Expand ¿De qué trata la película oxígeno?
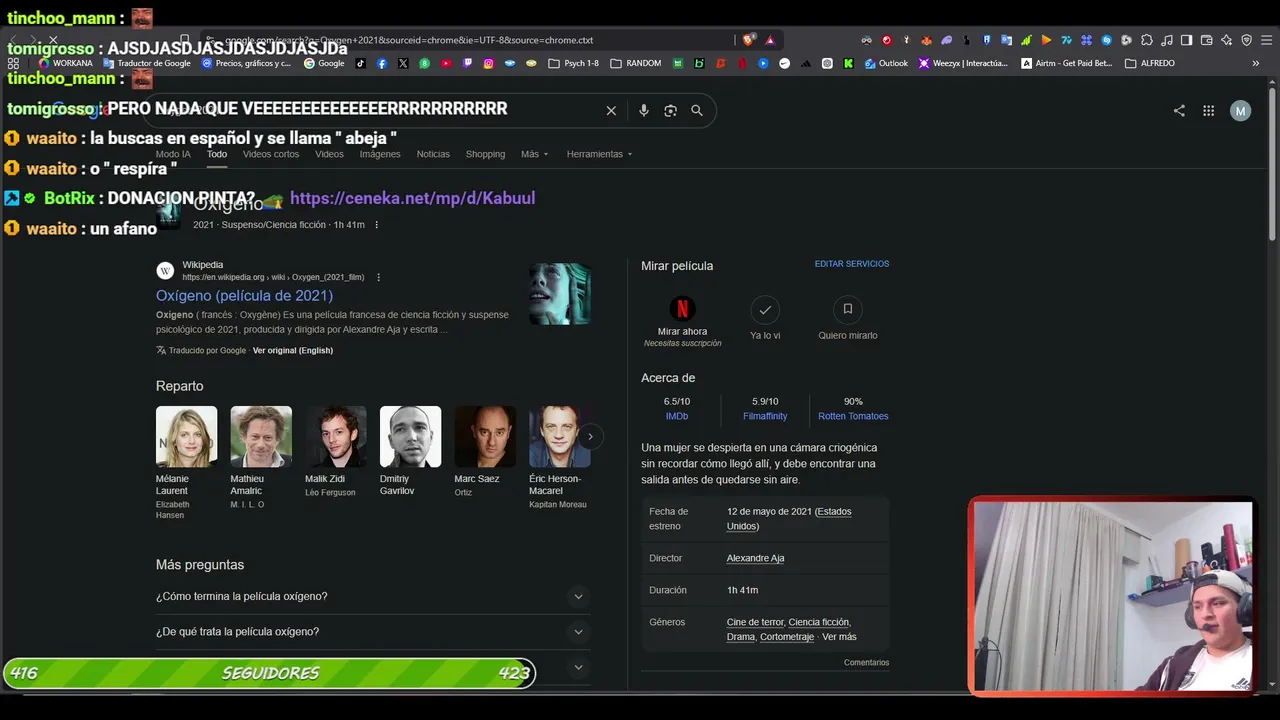The image size is (1280, 720). coord(373,632)
